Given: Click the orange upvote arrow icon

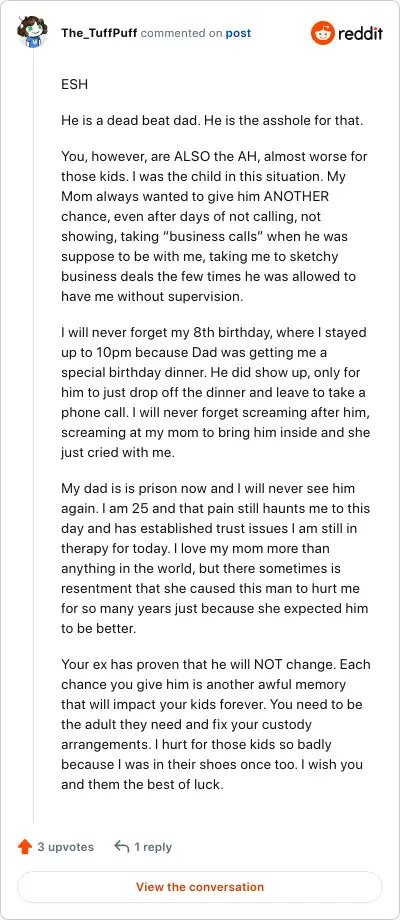Looking at the screenshot, I should coord(25,847).
